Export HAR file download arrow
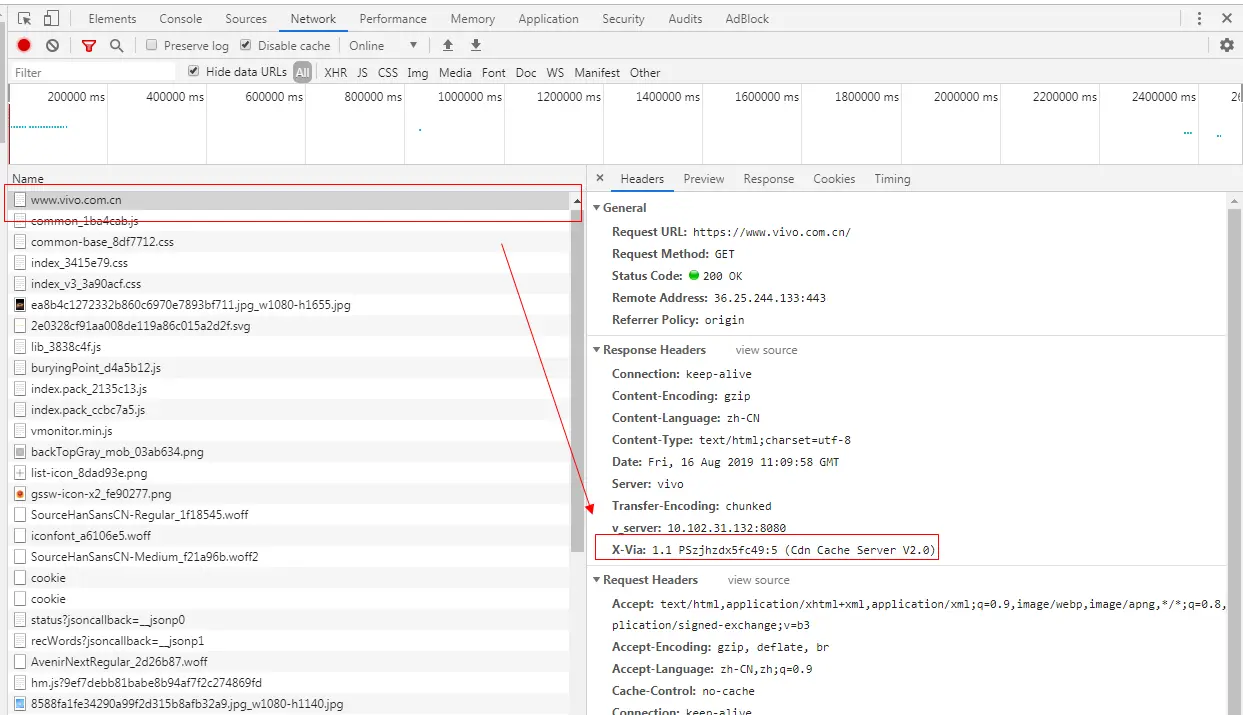Viewport: 1243px width, 715px height. [x=476, y=45]
